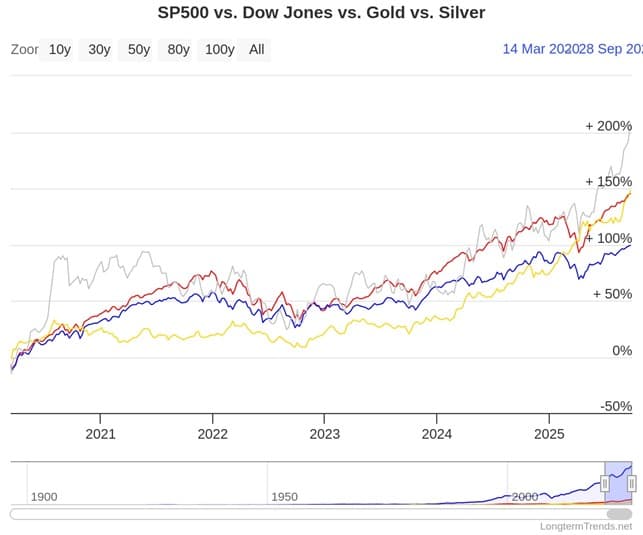Click the 2023 x-axis tick label

[x=324, y=434]
